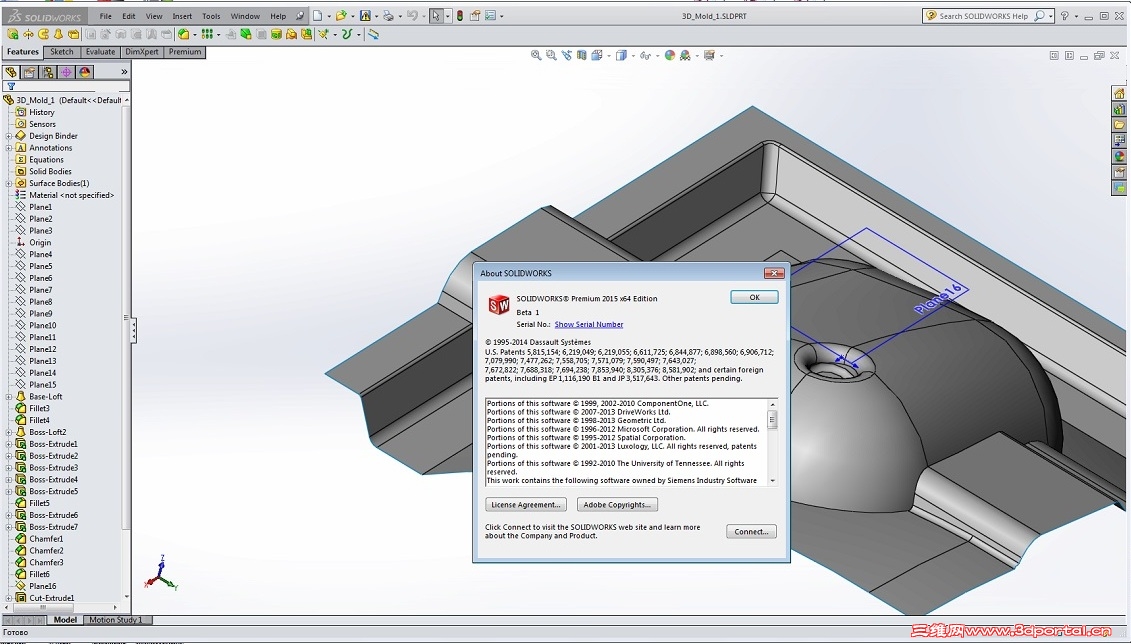
Task: Click the Plane16 label in viewport
Action: tap(938, 299)
